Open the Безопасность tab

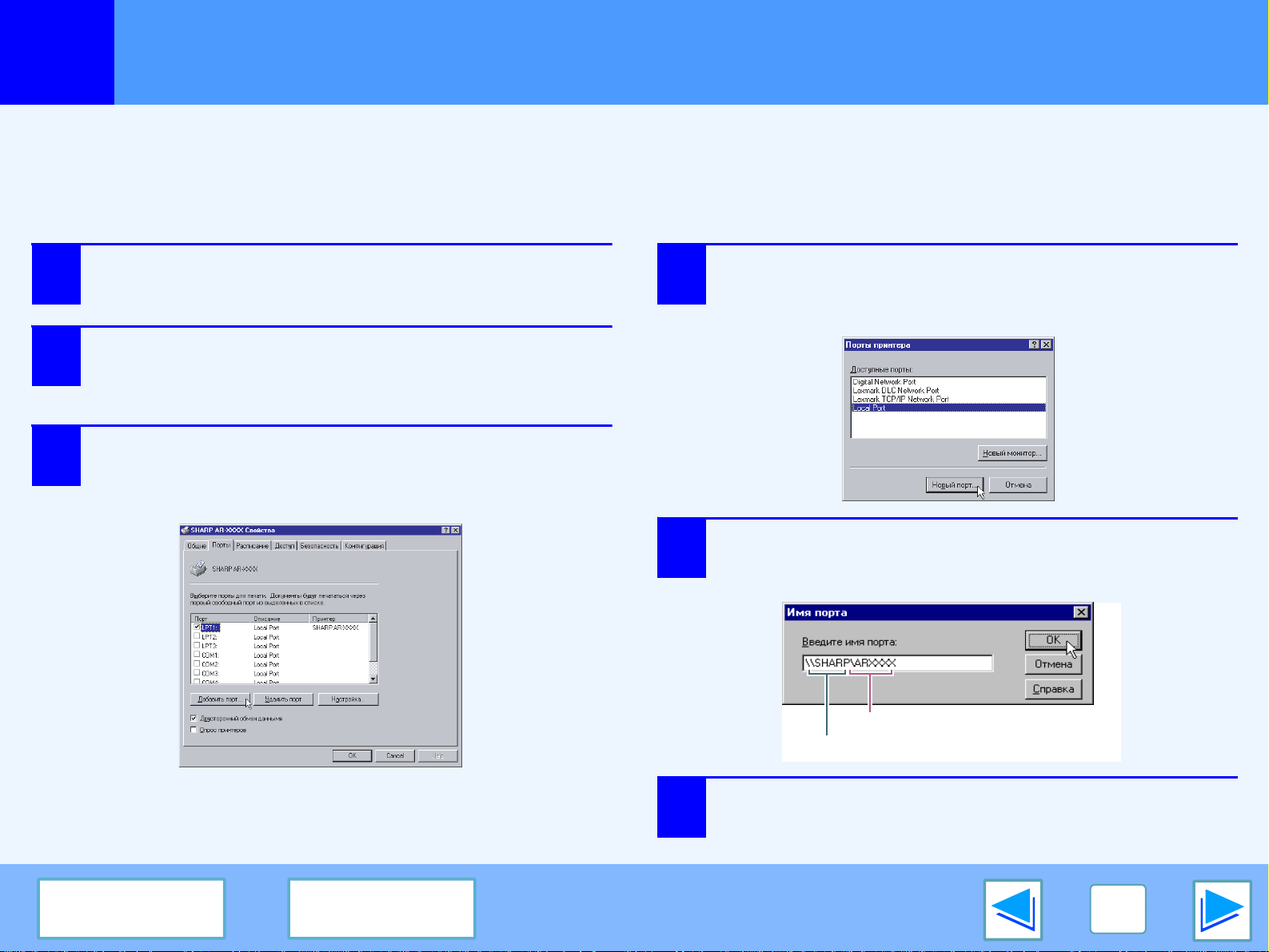pos(319,546)
